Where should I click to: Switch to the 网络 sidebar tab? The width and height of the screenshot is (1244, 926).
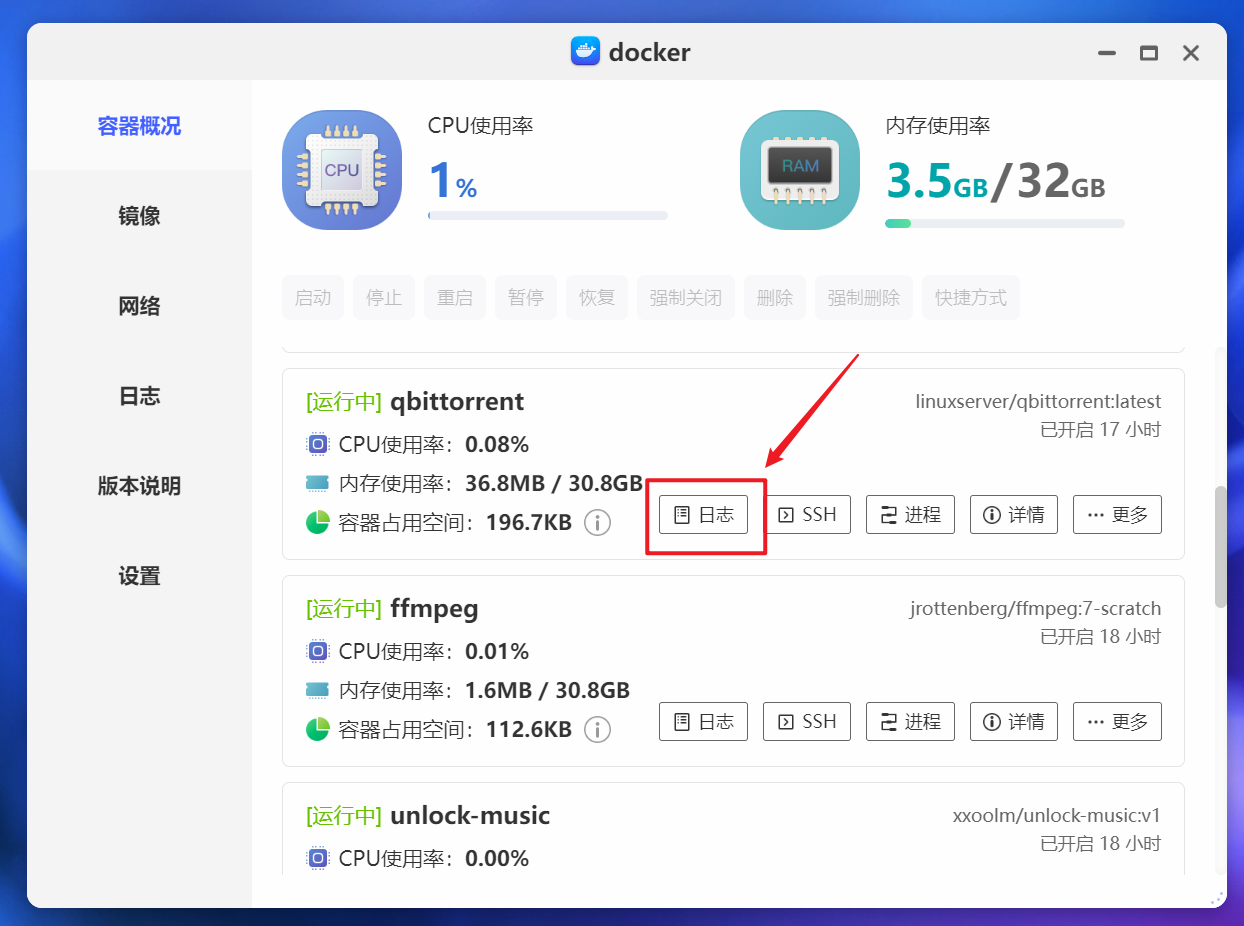(139, 306)
